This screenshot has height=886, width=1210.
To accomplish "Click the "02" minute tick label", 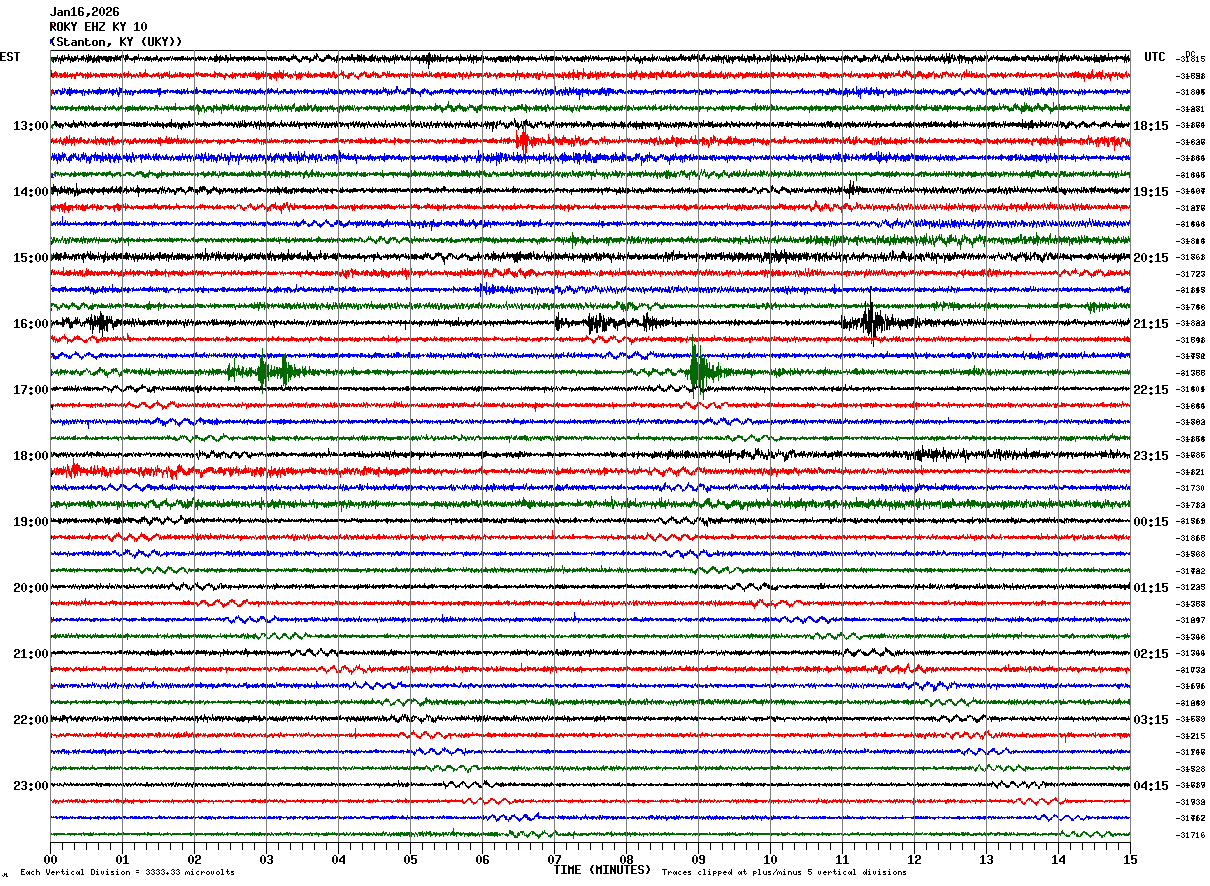I will point(194,859).
